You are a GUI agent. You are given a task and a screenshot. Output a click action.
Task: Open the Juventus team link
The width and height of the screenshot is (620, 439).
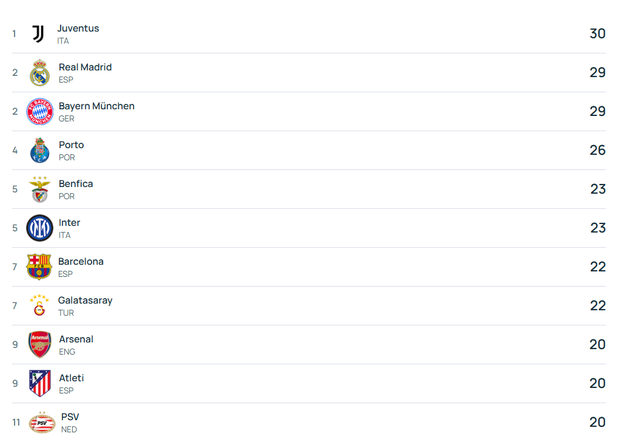(78, 28)
